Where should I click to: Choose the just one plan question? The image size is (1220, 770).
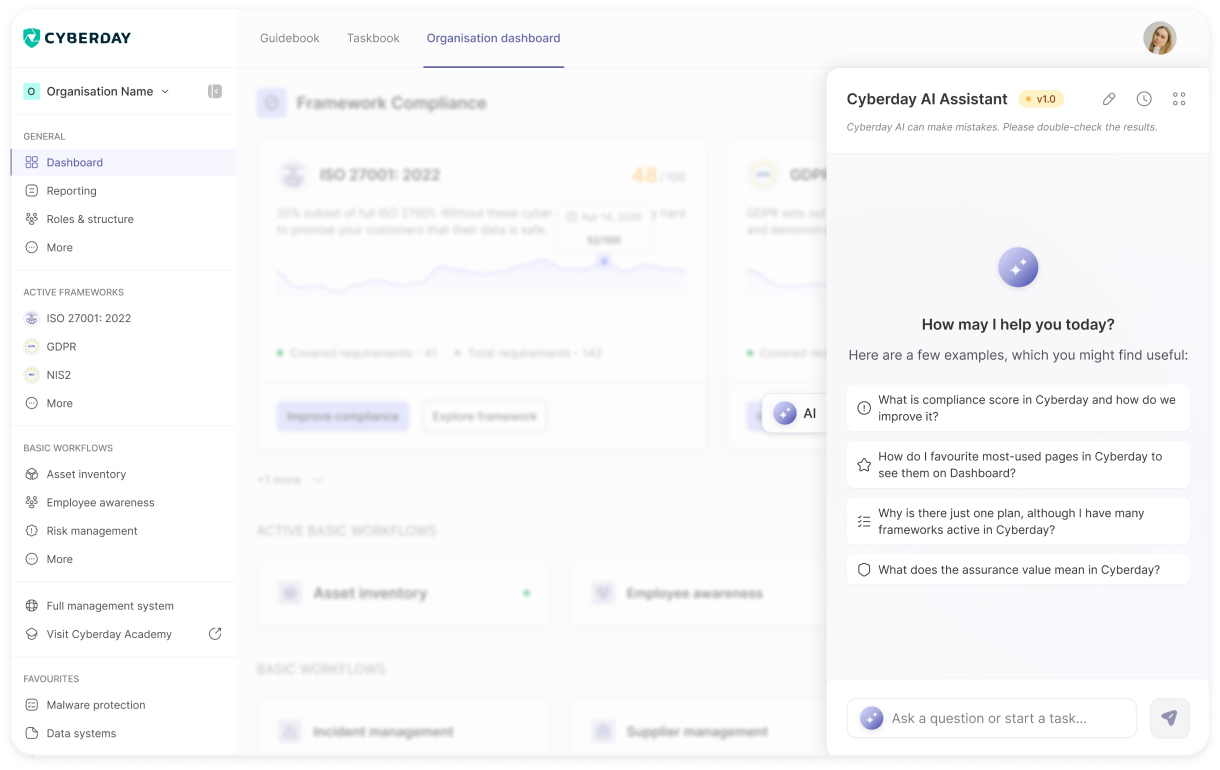(1018, 522)
